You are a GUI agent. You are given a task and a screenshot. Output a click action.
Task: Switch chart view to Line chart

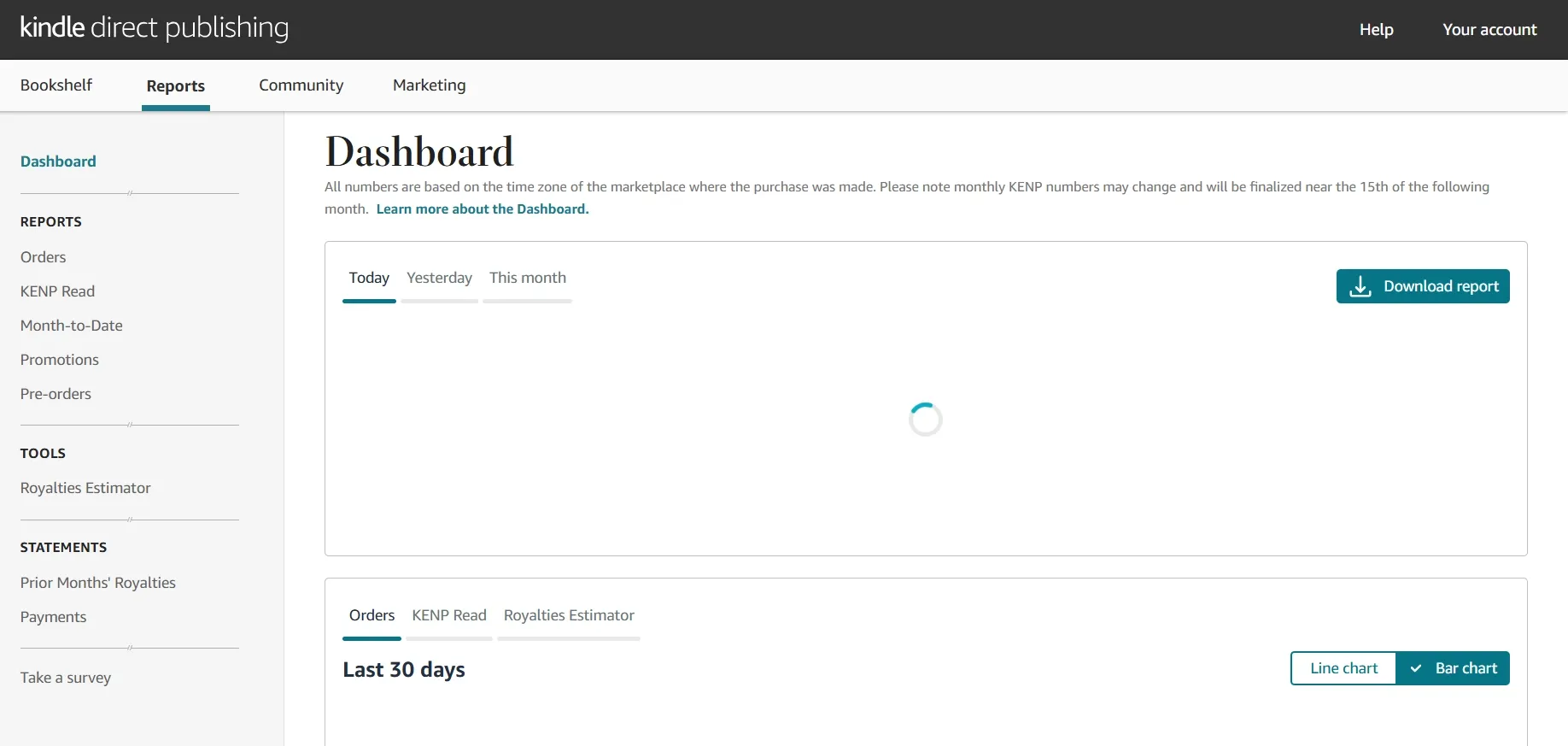pyautogui.click(x=1343, y=668)
